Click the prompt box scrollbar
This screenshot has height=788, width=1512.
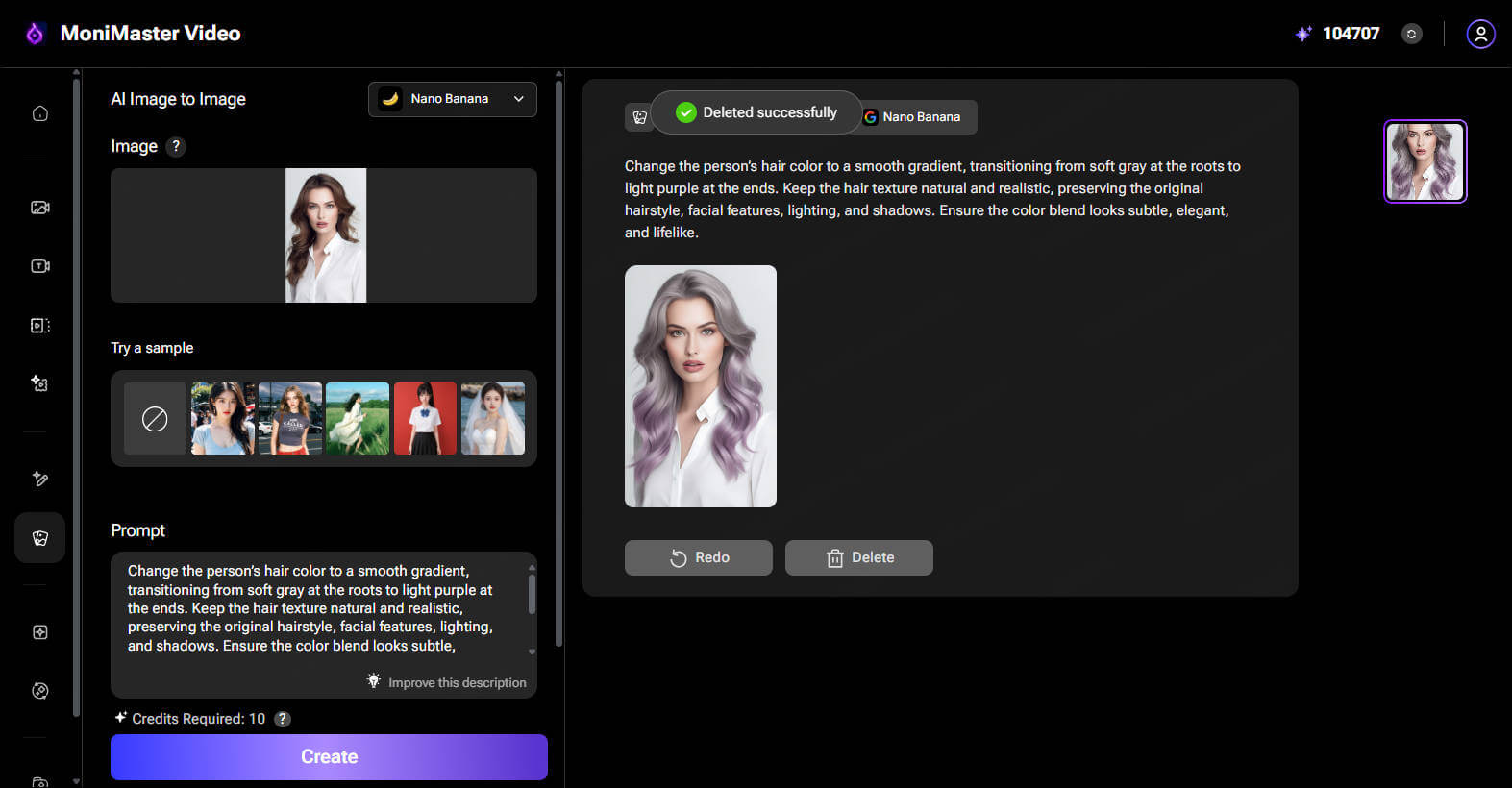pyautogui.click(x=532, y=596)
